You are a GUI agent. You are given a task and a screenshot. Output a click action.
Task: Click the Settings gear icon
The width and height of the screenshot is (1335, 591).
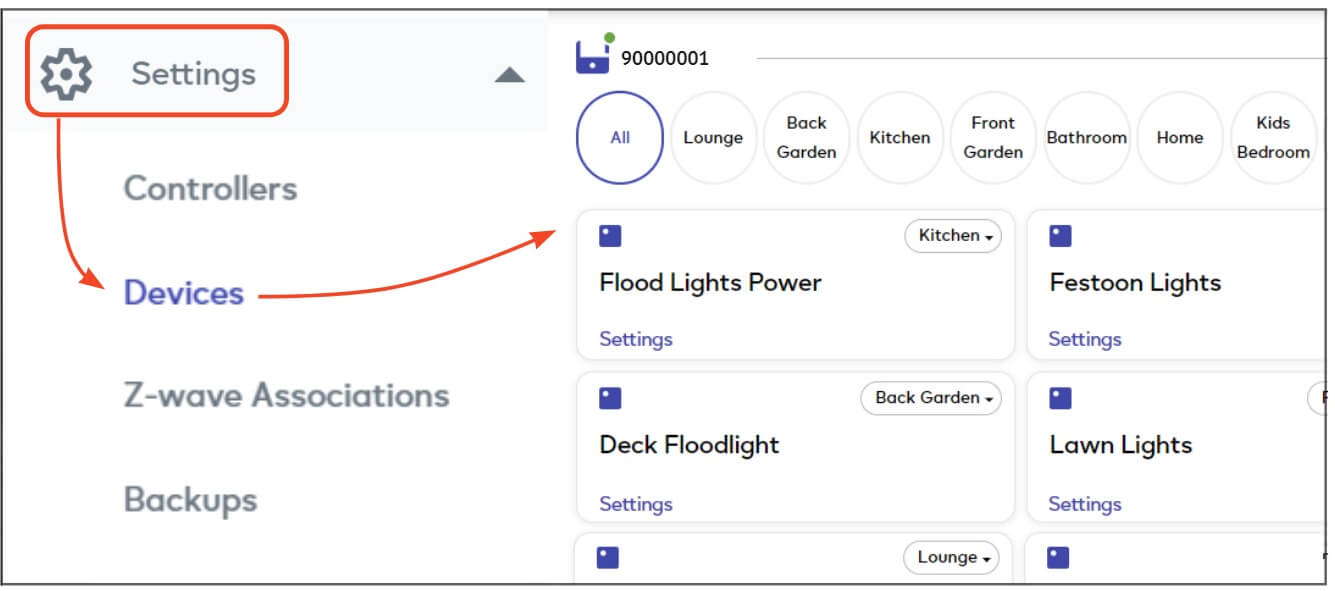[x=66, y=74]
